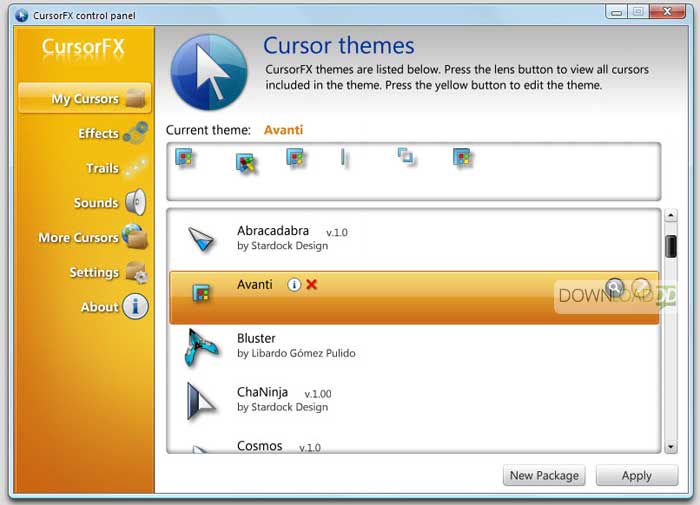Select the last Avanti preview cursor
The height and width of the screenshot is (505, 700).
[462, 157]
